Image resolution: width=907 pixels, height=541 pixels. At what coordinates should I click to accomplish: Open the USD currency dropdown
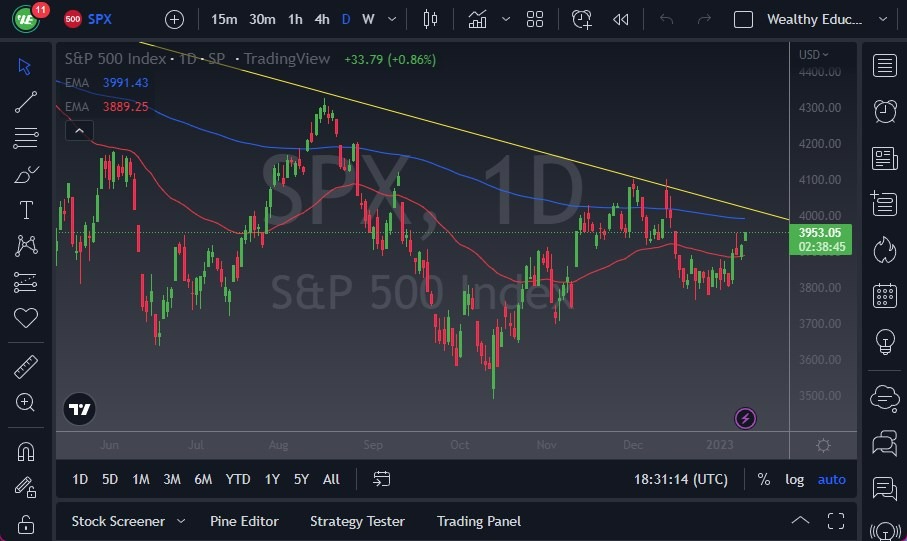(x=813, y=54)
